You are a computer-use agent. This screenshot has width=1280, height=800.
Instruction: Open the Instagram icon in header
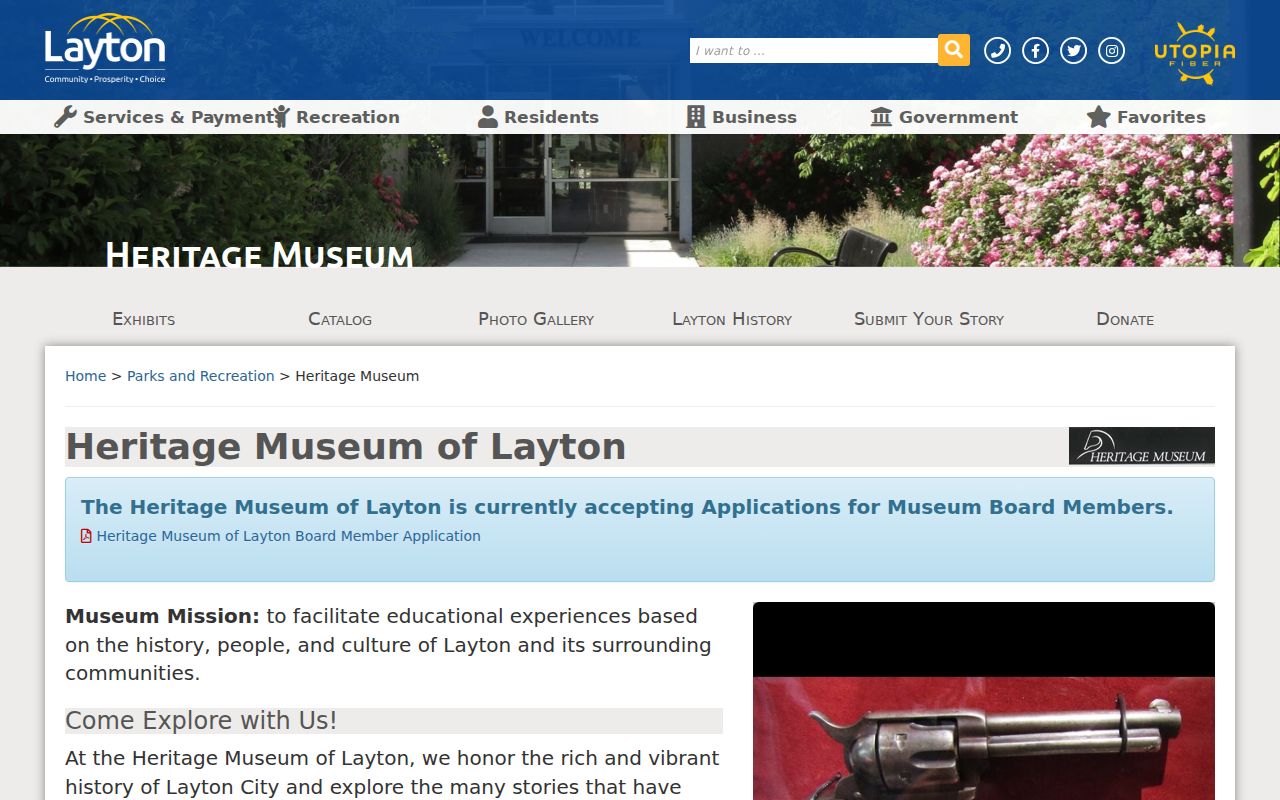(x=1111, y=50)
